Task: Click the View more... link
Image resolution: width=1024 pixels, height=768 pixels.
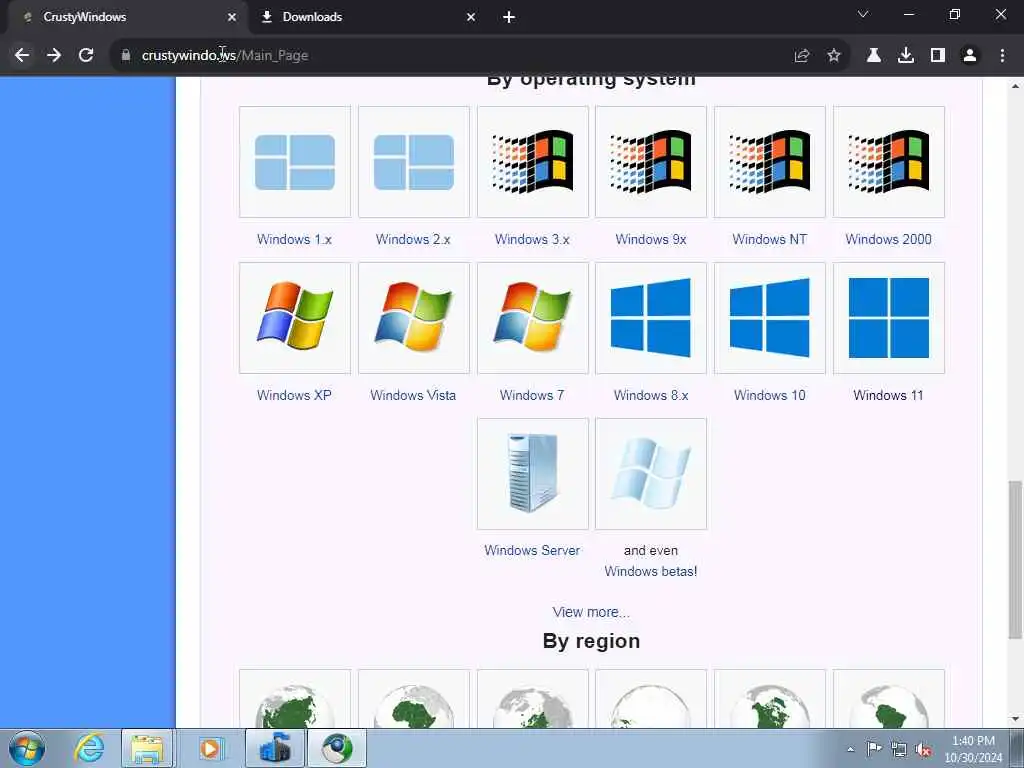Action: point(591,612)
